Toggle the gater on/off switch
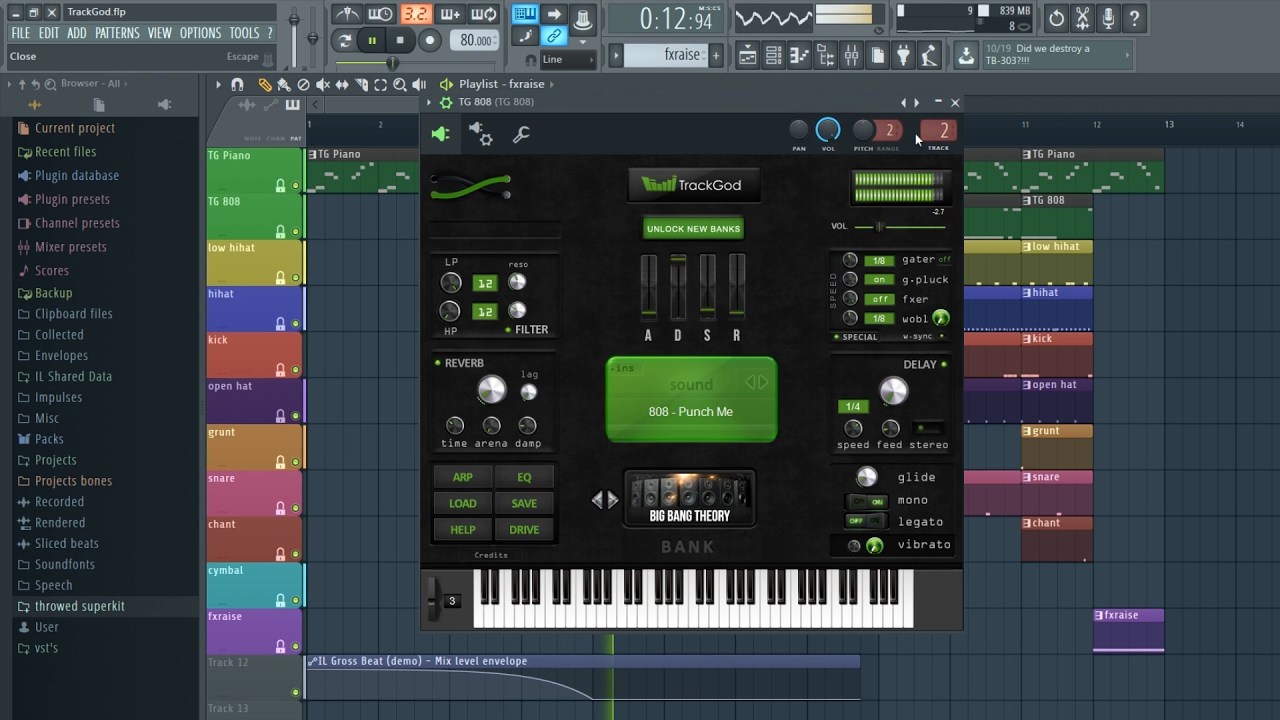Image resolution: width=1280 pixels, height=720 pixels. click(x=944, y=260)
